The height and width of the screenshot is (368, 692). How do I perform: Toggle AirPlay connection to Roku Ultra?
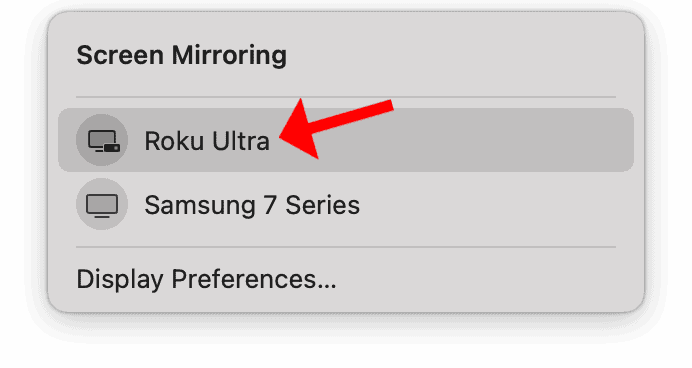pyautogui.click(x=346, y=140)
